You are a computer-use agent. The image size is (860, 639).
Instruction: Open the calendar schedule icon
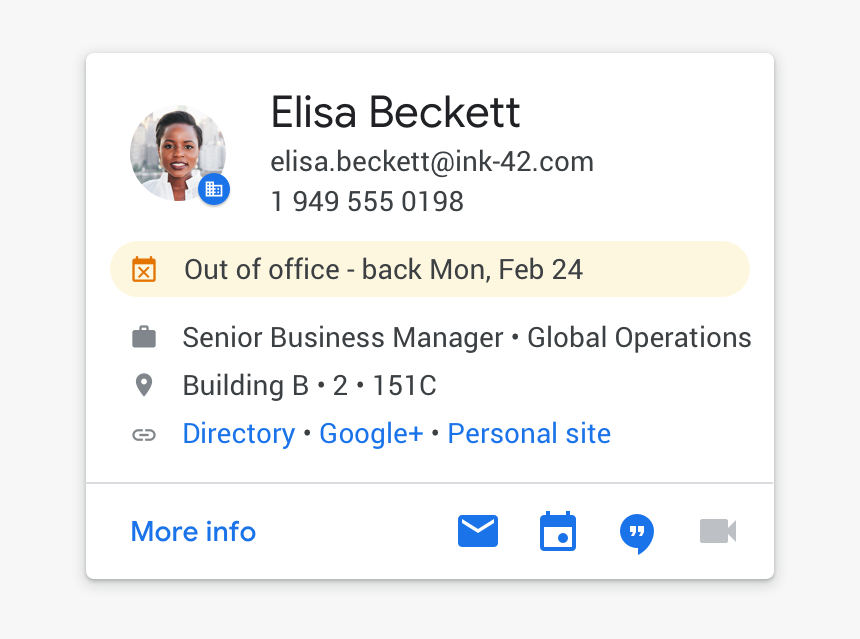coord(558,531)
